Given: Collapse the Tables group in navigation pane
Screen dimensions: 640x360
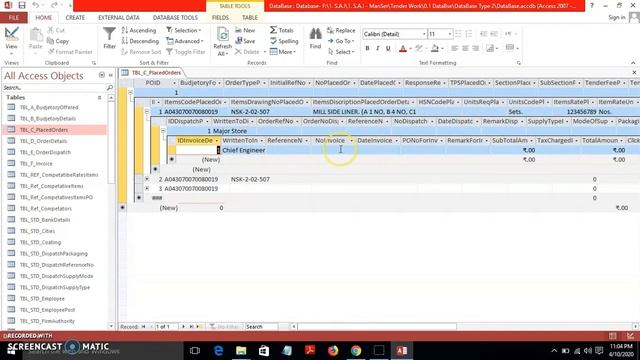Looking at the screenshot, I should (x=99, y=98).
